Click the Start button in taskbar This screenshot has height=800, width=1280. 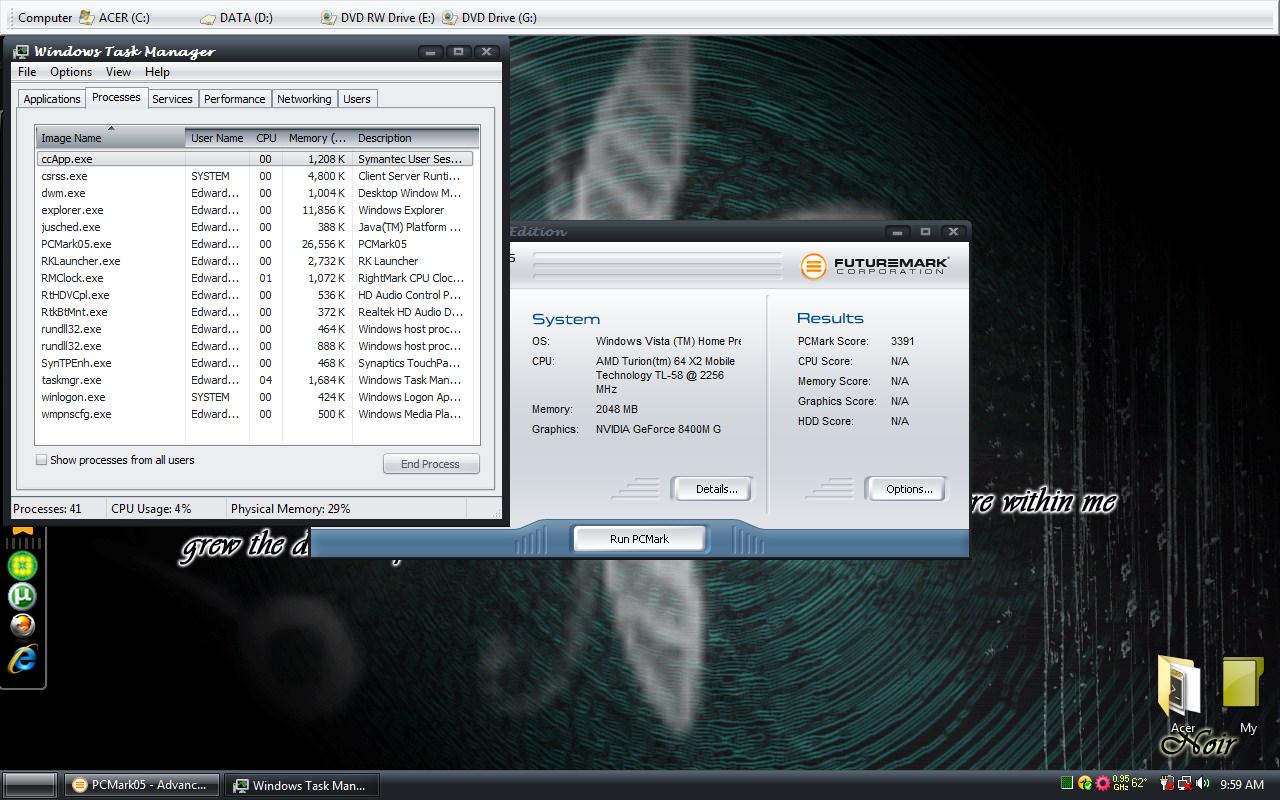30,785
